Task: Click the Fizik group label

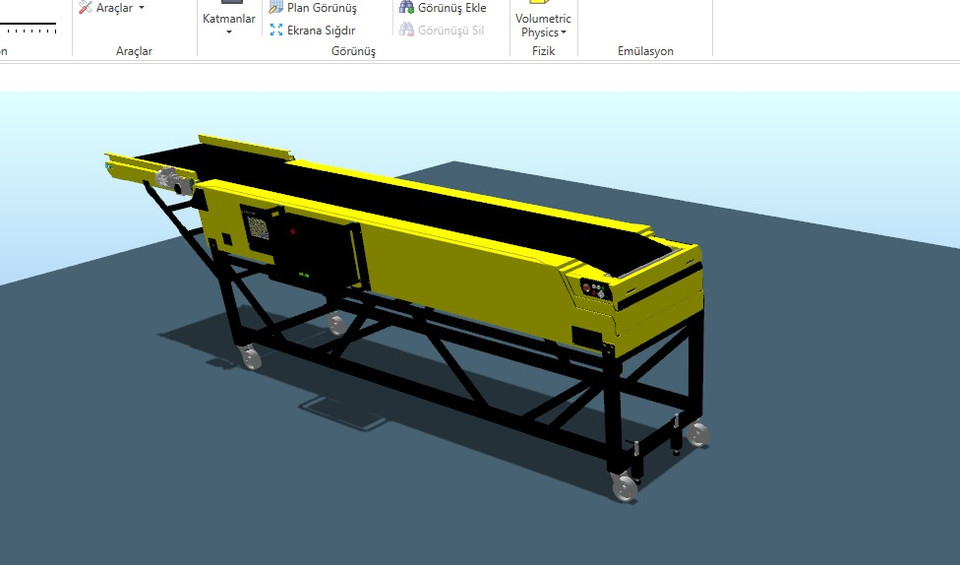Action: point(543,51)
